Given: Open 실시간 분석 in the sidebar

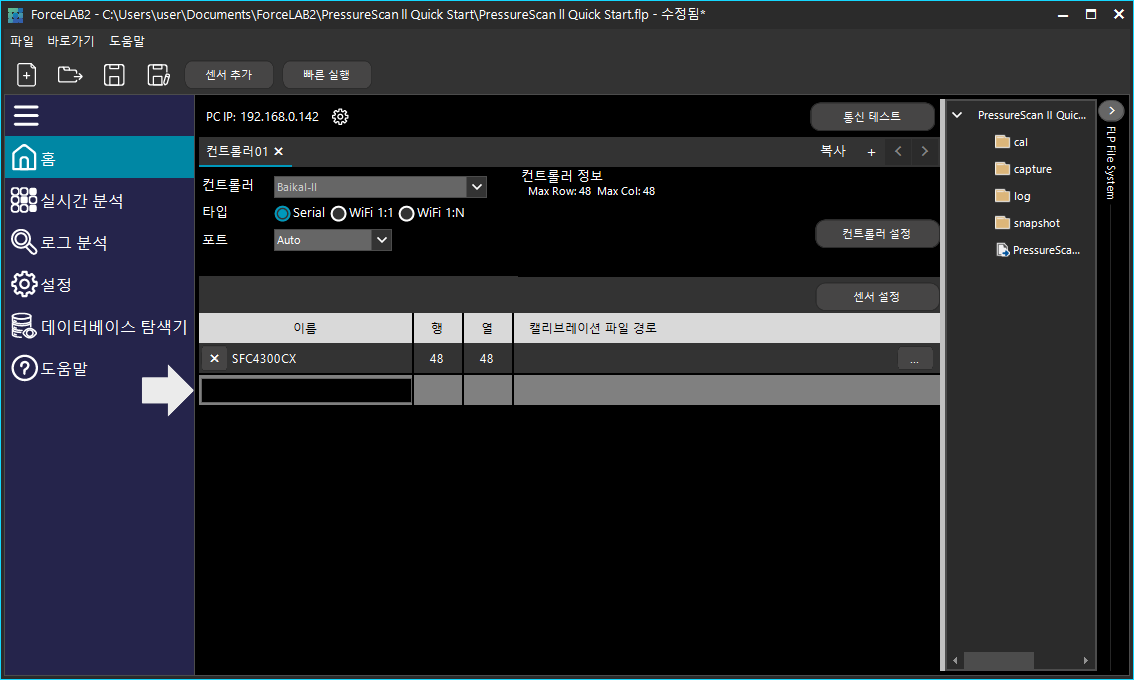Looking at the screenshot, I should [100, 200].
